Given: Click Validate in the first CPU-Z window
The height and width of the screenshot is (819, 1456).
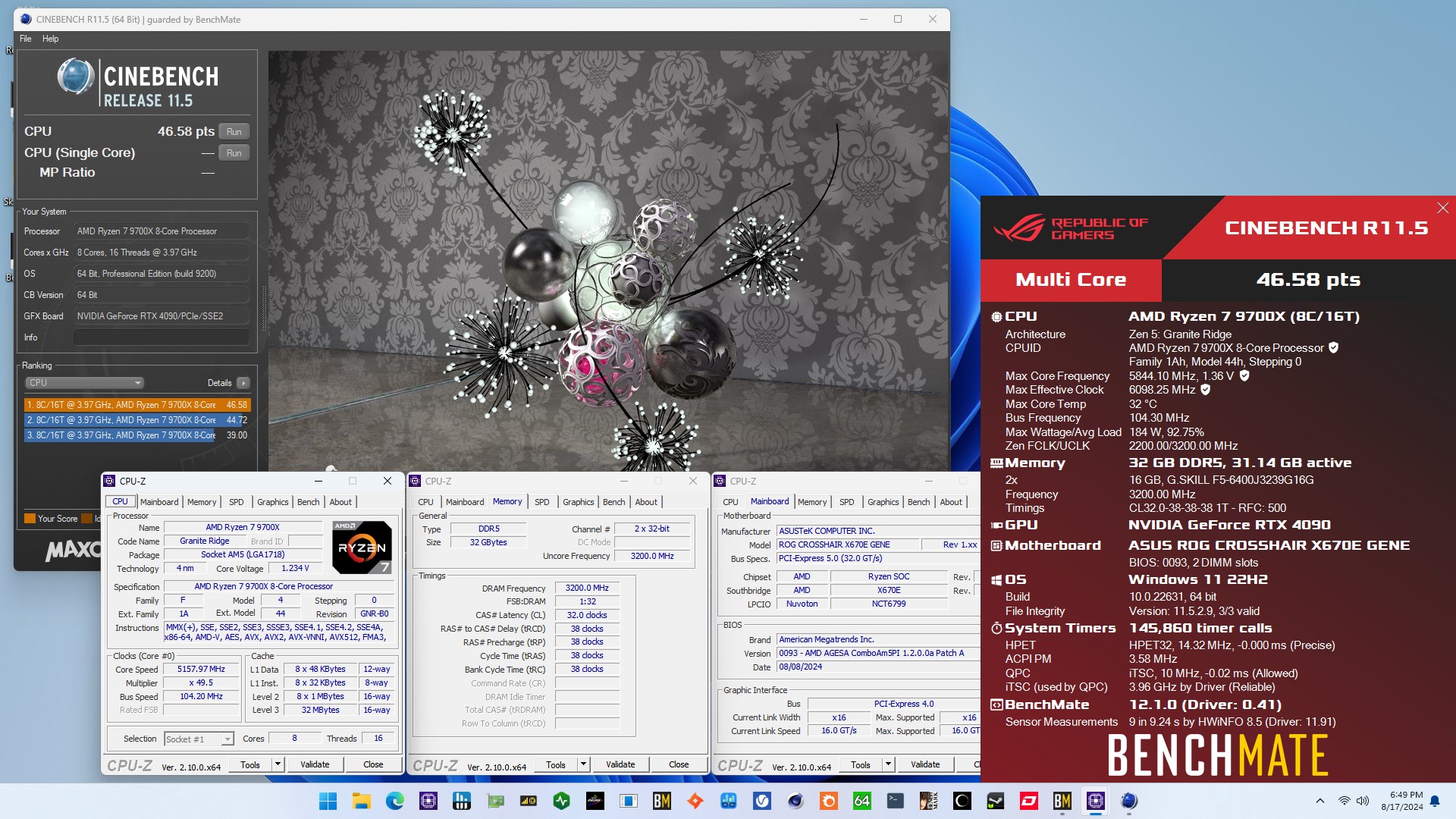Looking at the screenshot, I should (x=315, y=764).
